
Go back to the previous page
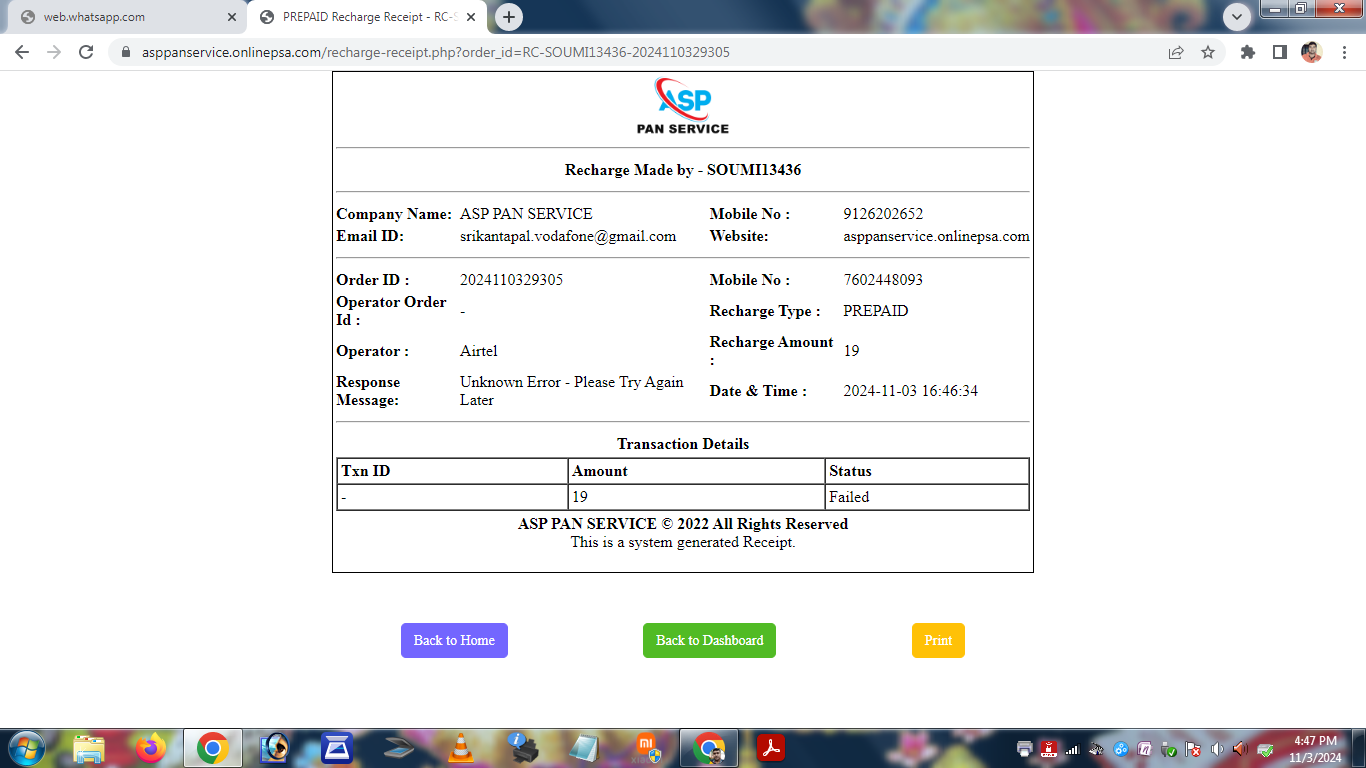(x=22, y=52)
